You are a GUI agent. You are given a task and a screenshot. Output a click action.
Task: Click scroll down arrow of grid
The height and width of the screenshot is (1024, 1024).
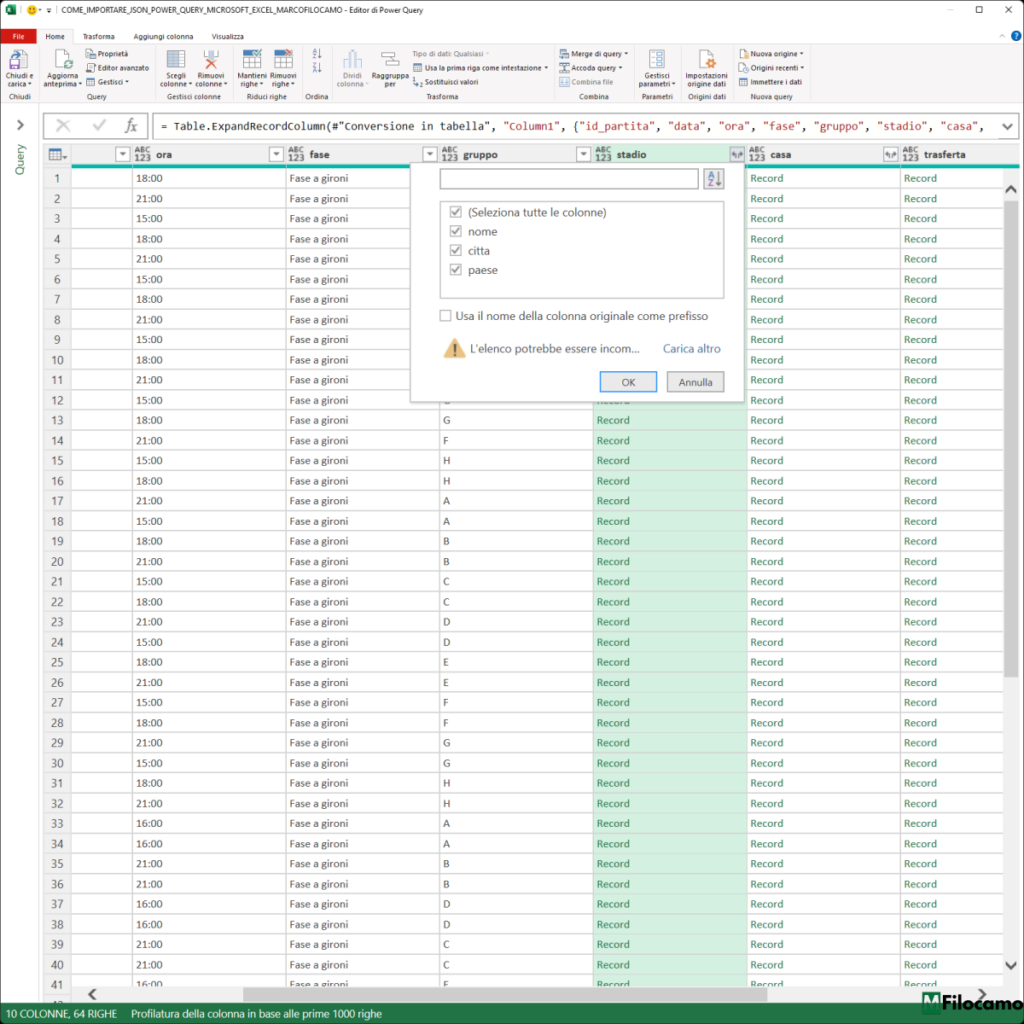pos(1010,965)
